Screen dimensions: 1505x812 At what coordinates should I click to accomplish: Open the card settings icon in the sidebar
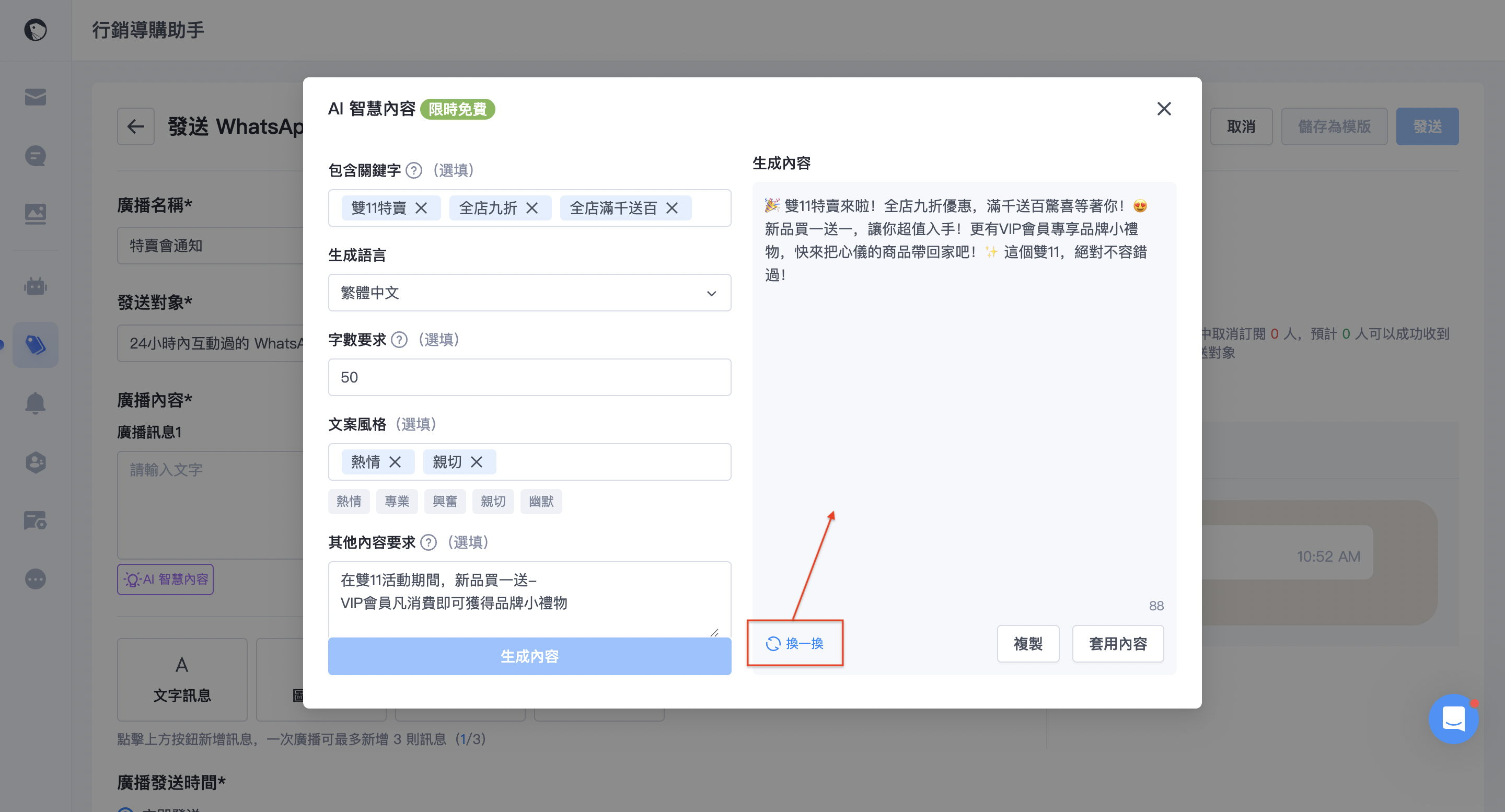[x=36, y=520]
